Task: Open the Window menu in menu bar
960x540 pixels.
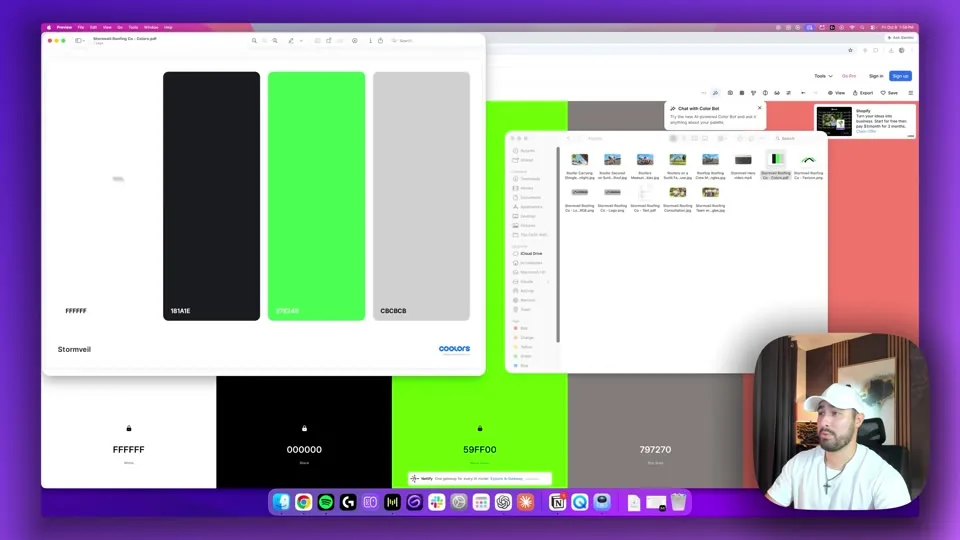Action: click(151, 27)
